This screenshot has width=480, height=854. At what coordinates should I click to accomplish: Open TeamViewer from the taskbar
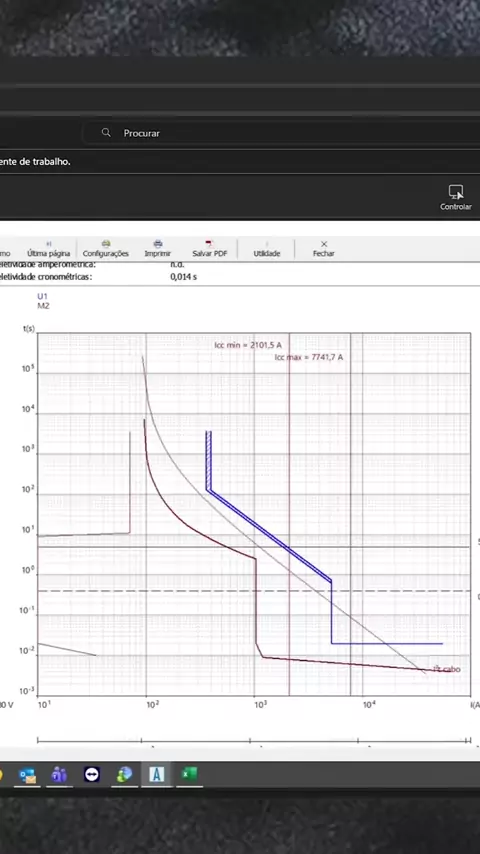coord(92,774)
